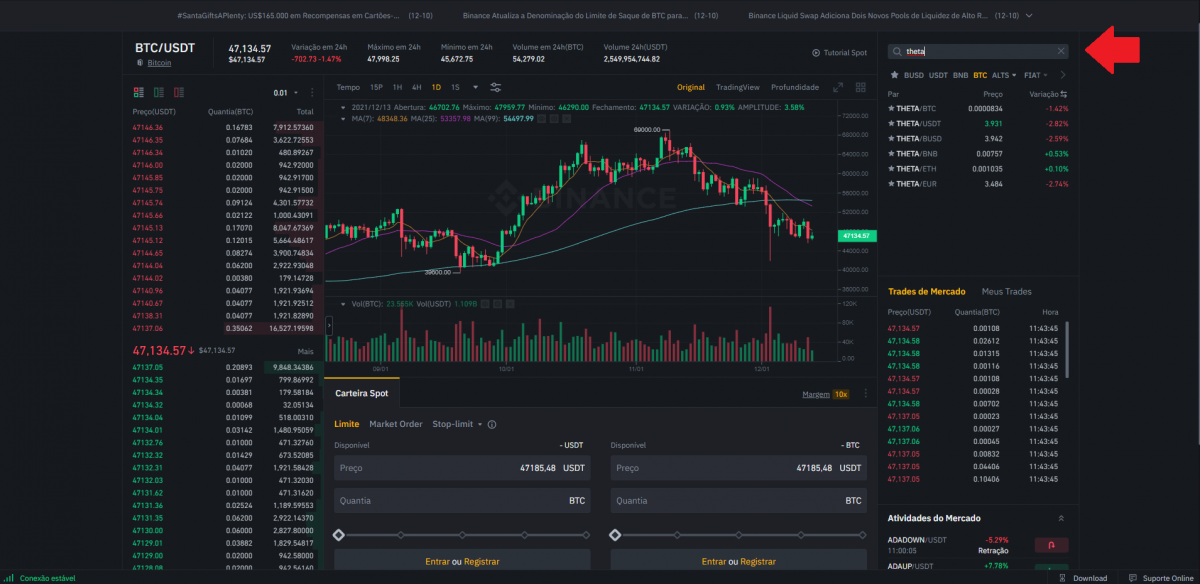Collapse Atividades do Mercado panel arrows

click(x=1060, y=518)
